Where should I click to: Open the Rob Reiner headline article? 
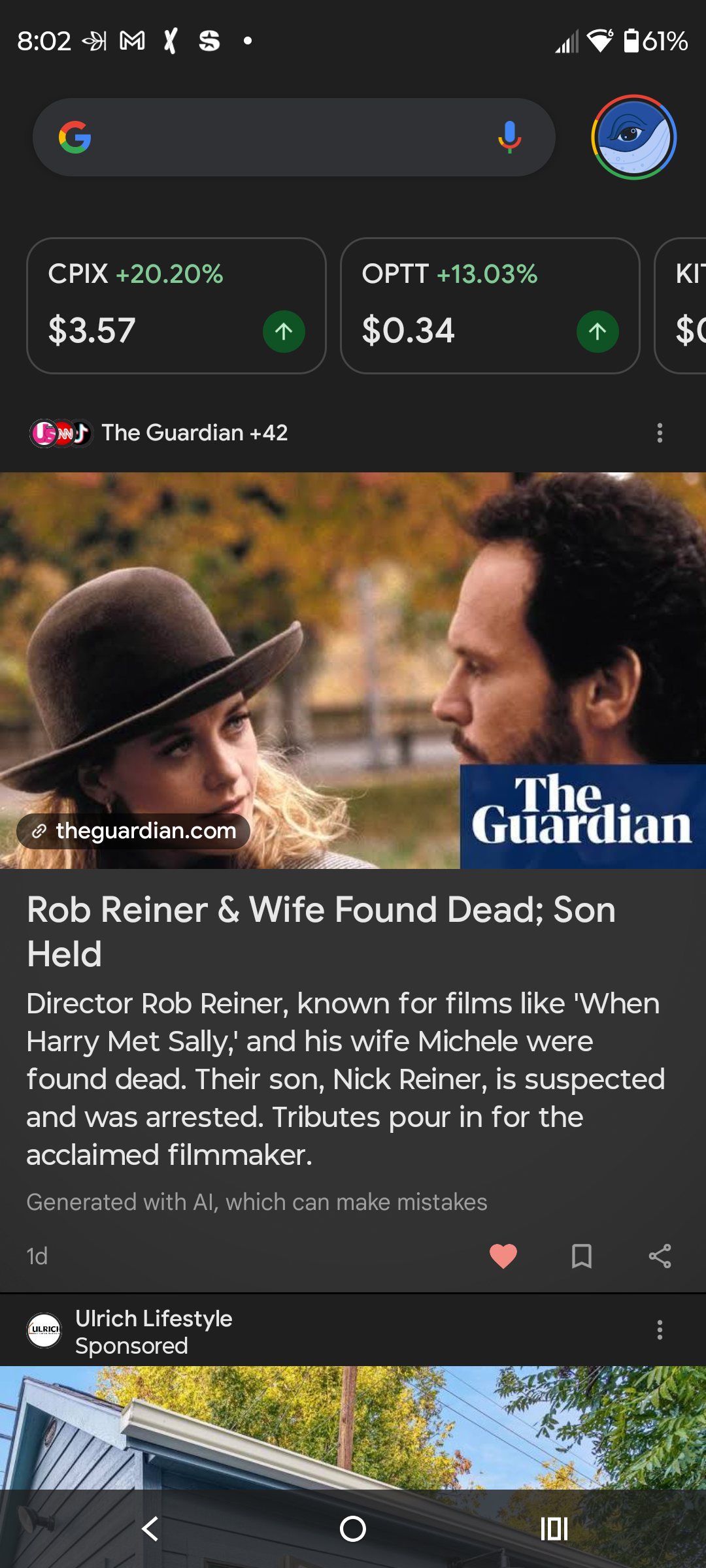point(321,932)
